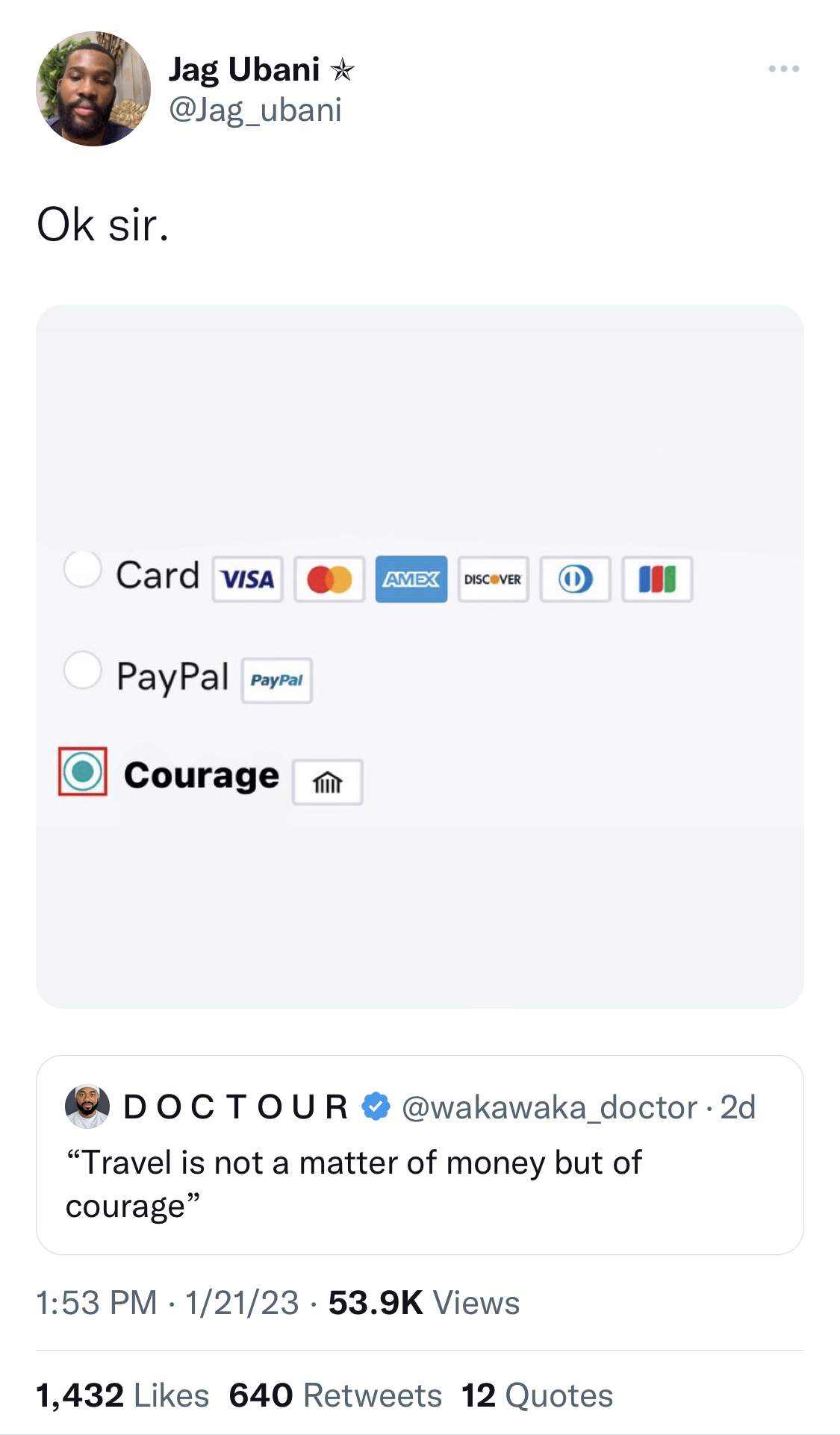Image resolution: width=840 pixels, height=1435 pixels.
Task: Select the PayPal radio button
Action: tap(82, 670)
